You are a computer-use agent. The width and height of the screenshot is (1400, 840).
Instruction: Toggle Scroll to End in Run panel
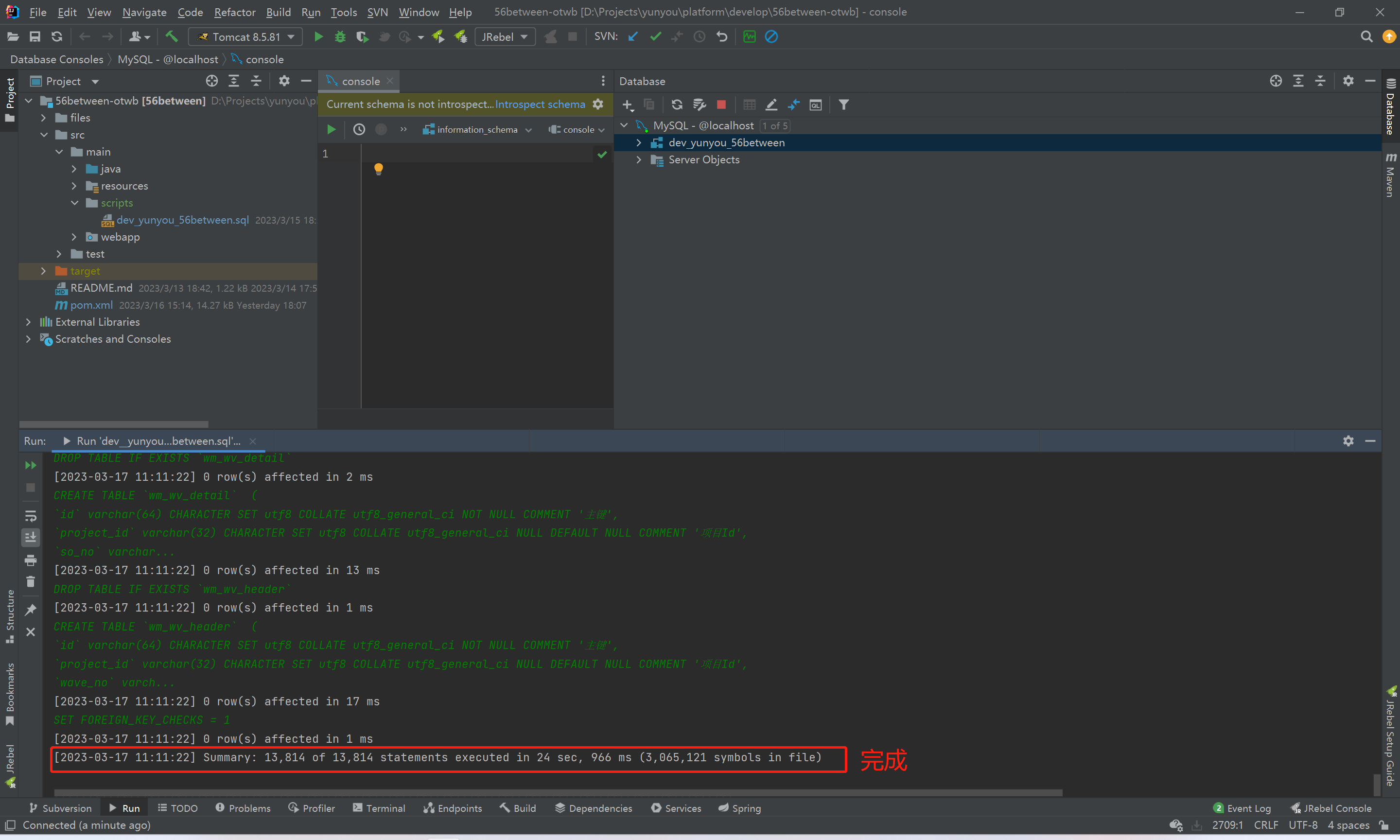pyautogui.click(x=31, y=538)
